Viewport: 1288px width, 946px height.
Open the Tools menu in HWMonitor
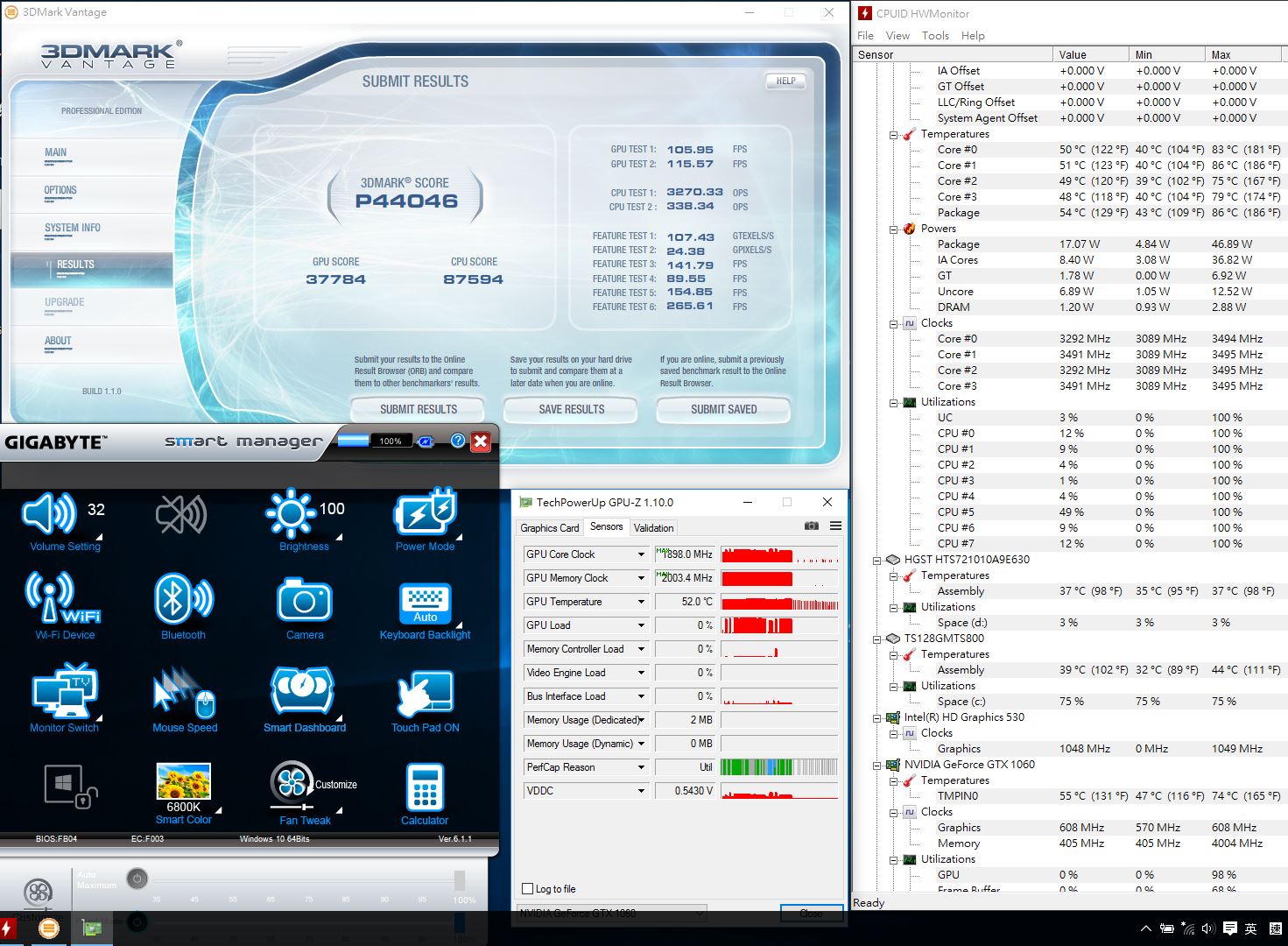[935, 36]
